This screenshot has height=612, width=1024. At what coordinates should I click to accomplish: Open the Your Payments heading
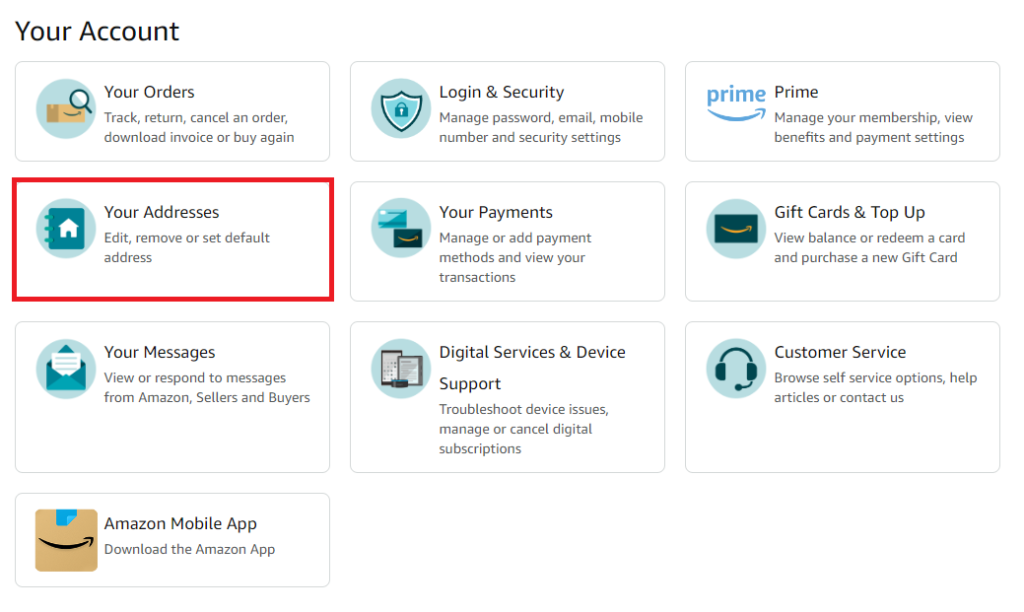click(x=496, y=212)
